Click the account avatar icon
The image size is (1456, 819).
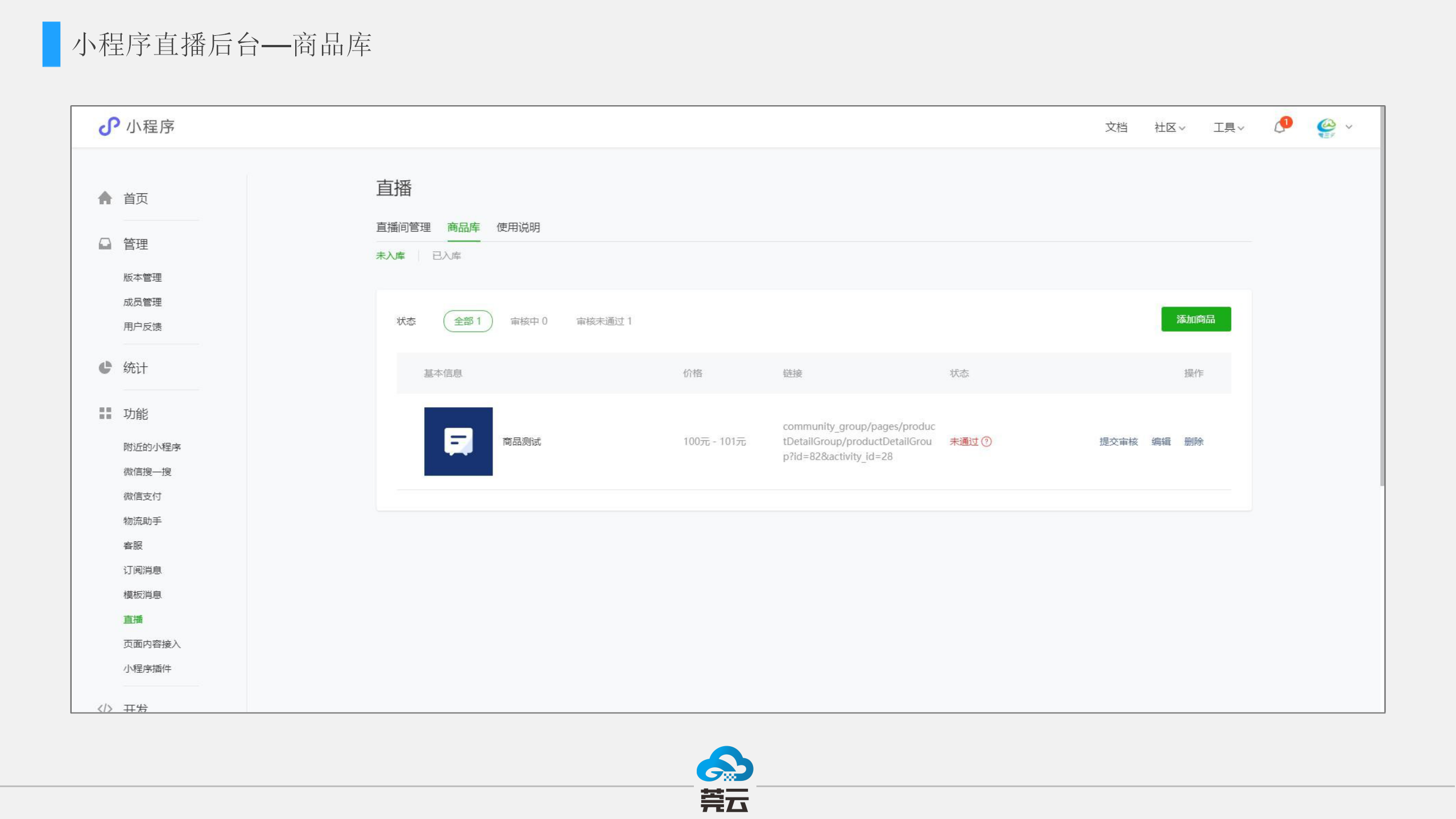[x=1326, y=127]
